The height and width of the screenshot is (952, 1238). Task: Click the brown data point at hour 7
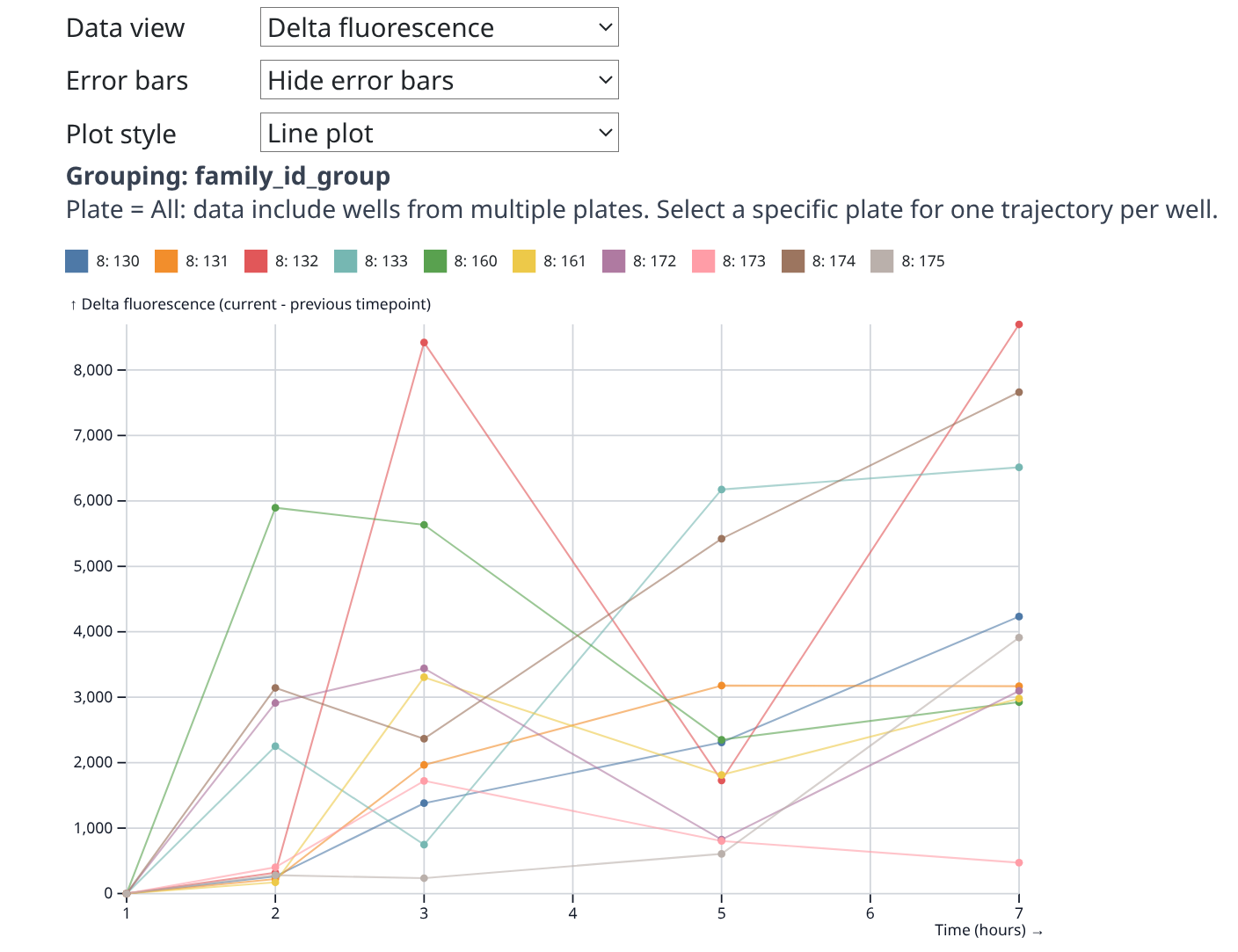(1019, 392)
